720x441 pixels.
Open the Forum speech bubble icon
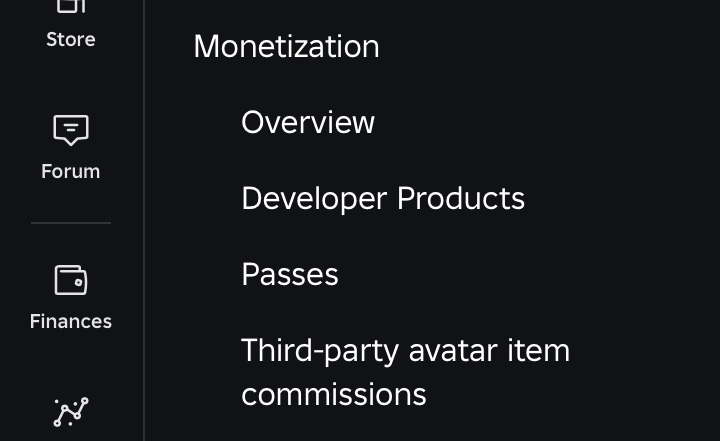pos(70,130)
